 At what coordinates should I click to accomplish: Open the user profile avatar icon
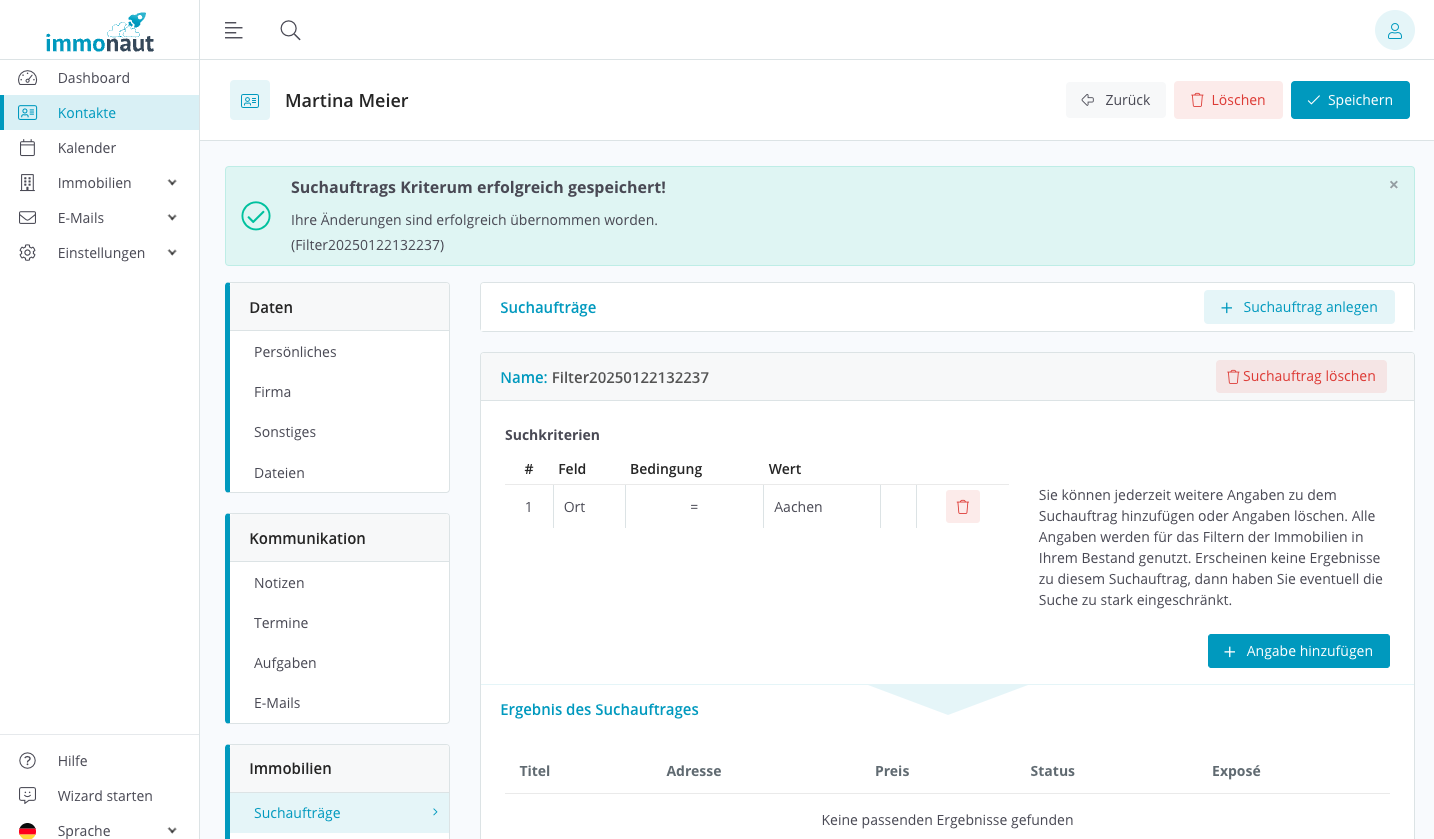coord(1394,30)
